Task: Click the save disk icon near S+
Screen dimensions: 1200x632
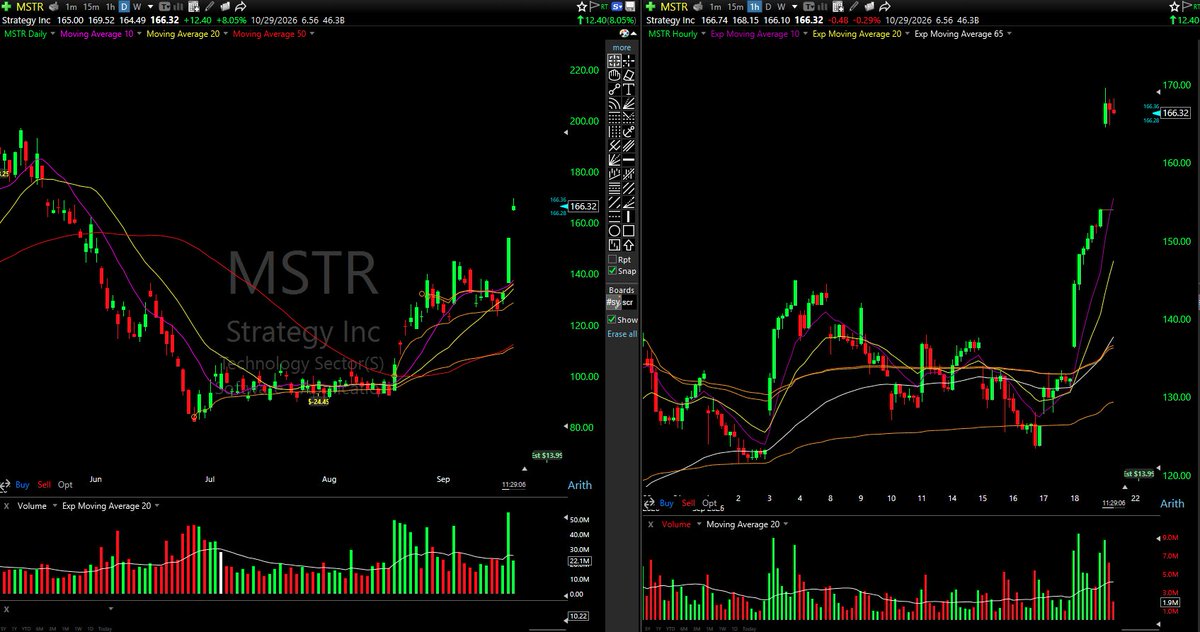Action: [x=630, y=7]
